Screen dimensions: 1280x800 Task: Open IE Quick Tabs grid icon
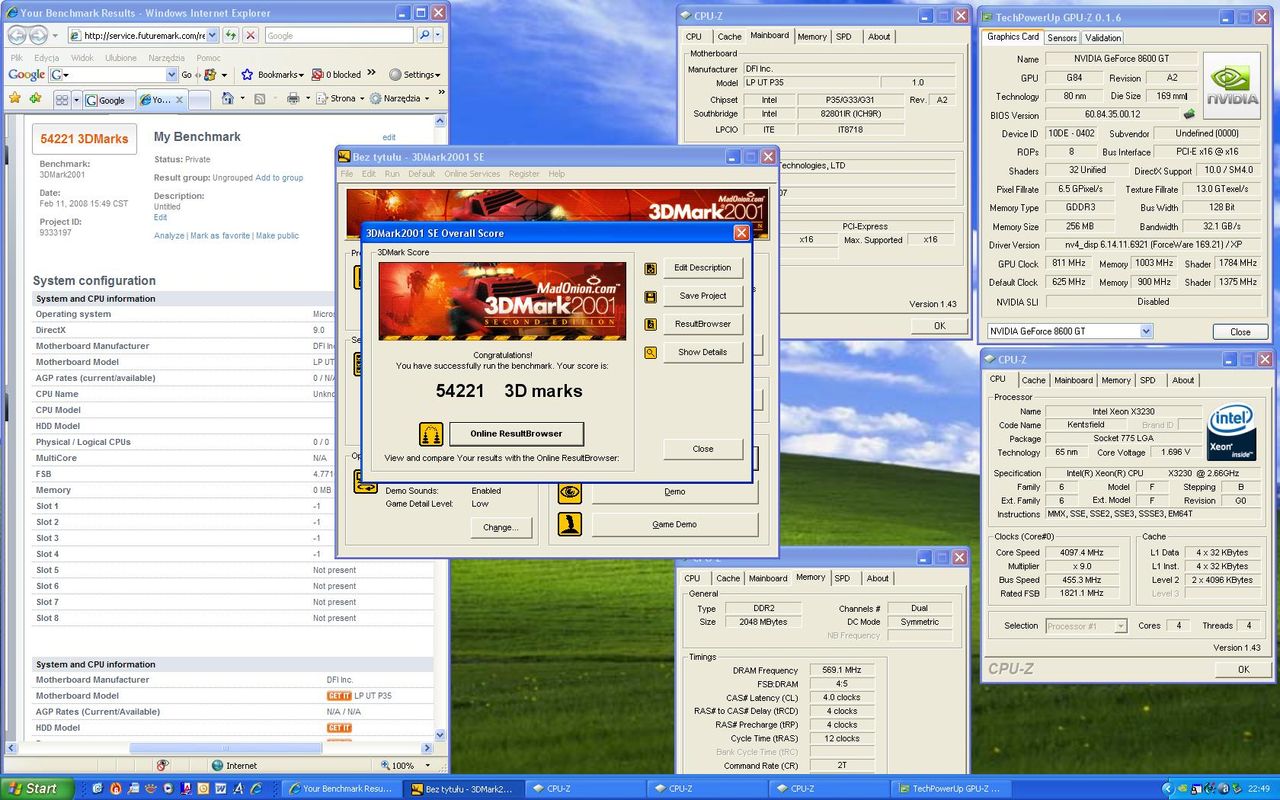(61, 99)
